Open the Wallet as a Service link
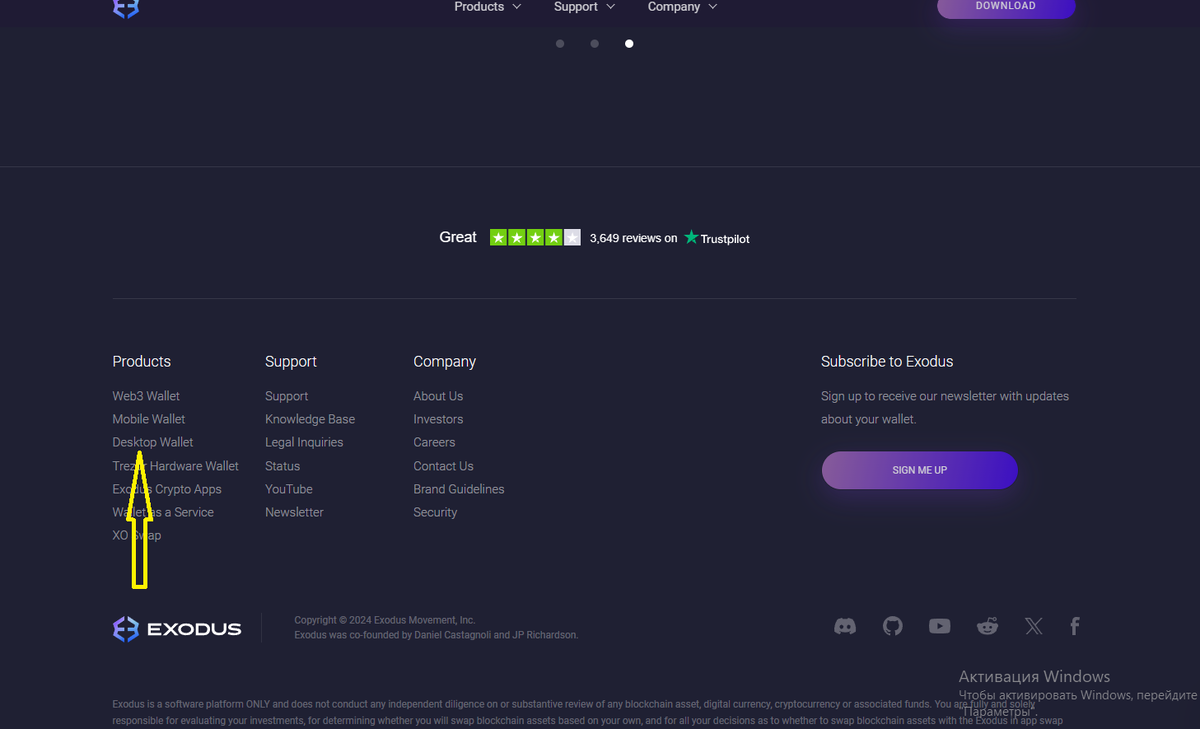The image size is (1200, 729). [x=163, y=512]
